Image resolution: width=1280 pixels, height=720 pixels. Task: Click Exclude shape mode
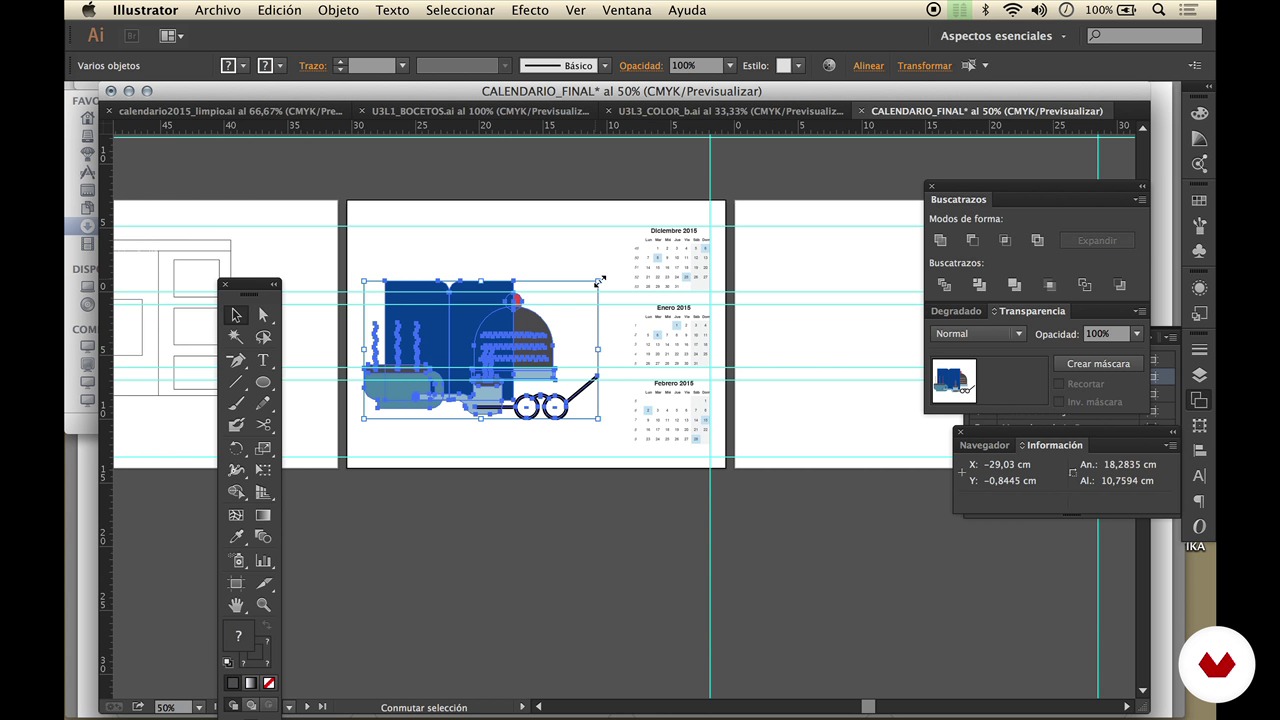click(1037, 240)
